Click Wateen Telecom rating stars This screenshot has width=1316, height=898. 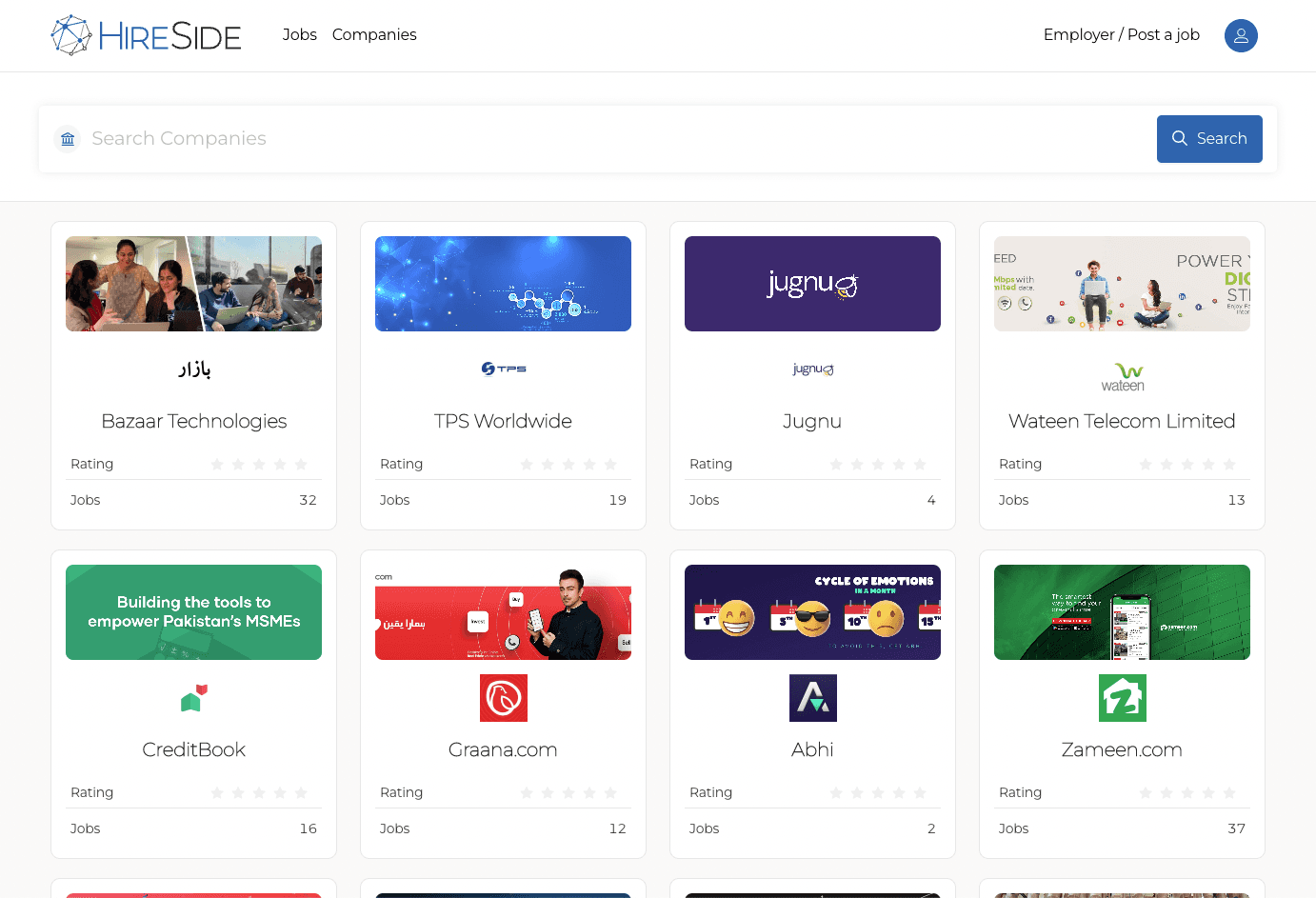1187,464
